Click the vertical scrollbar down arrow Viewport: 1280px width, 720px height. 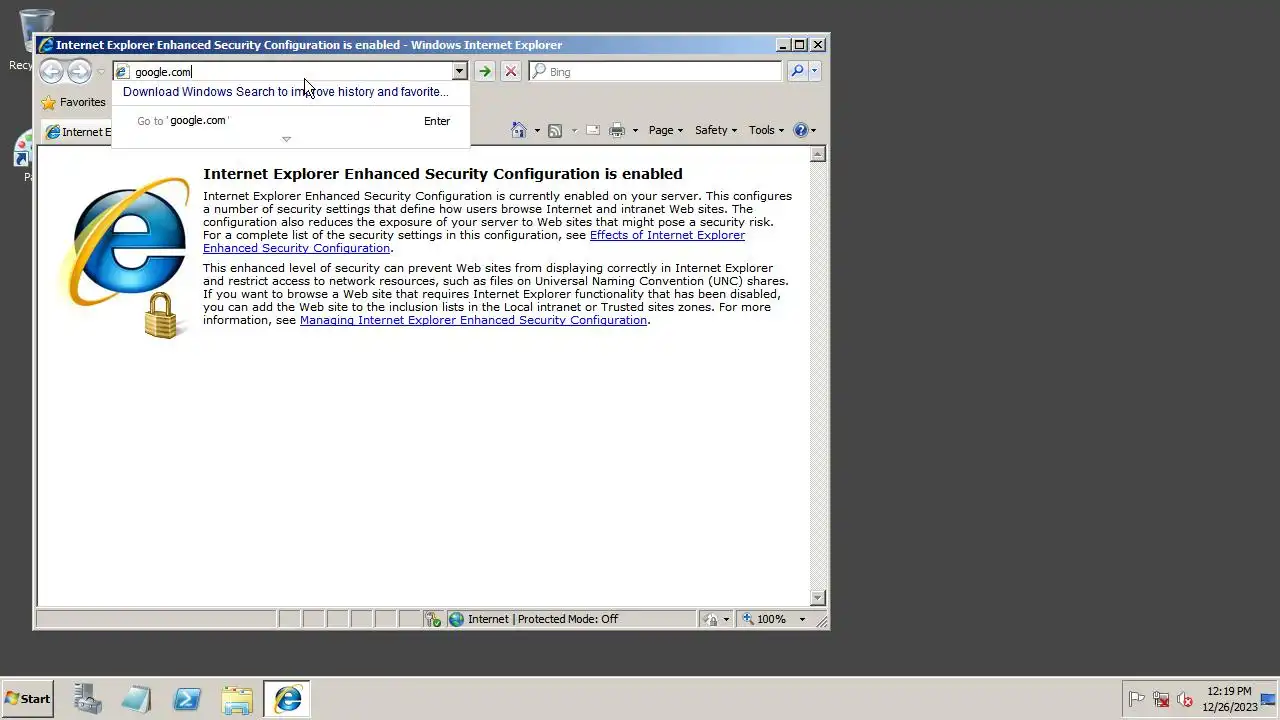[818, 598]
